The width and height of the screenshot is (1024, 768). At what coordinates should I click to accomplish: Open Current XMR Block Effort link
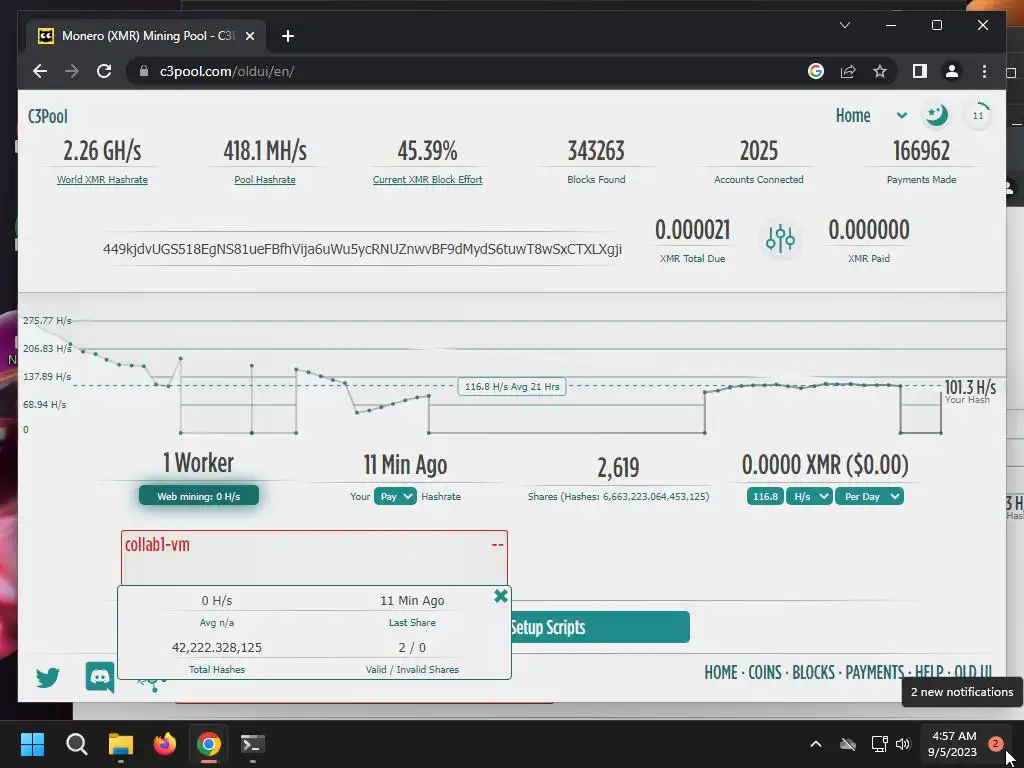coord(428,180)
